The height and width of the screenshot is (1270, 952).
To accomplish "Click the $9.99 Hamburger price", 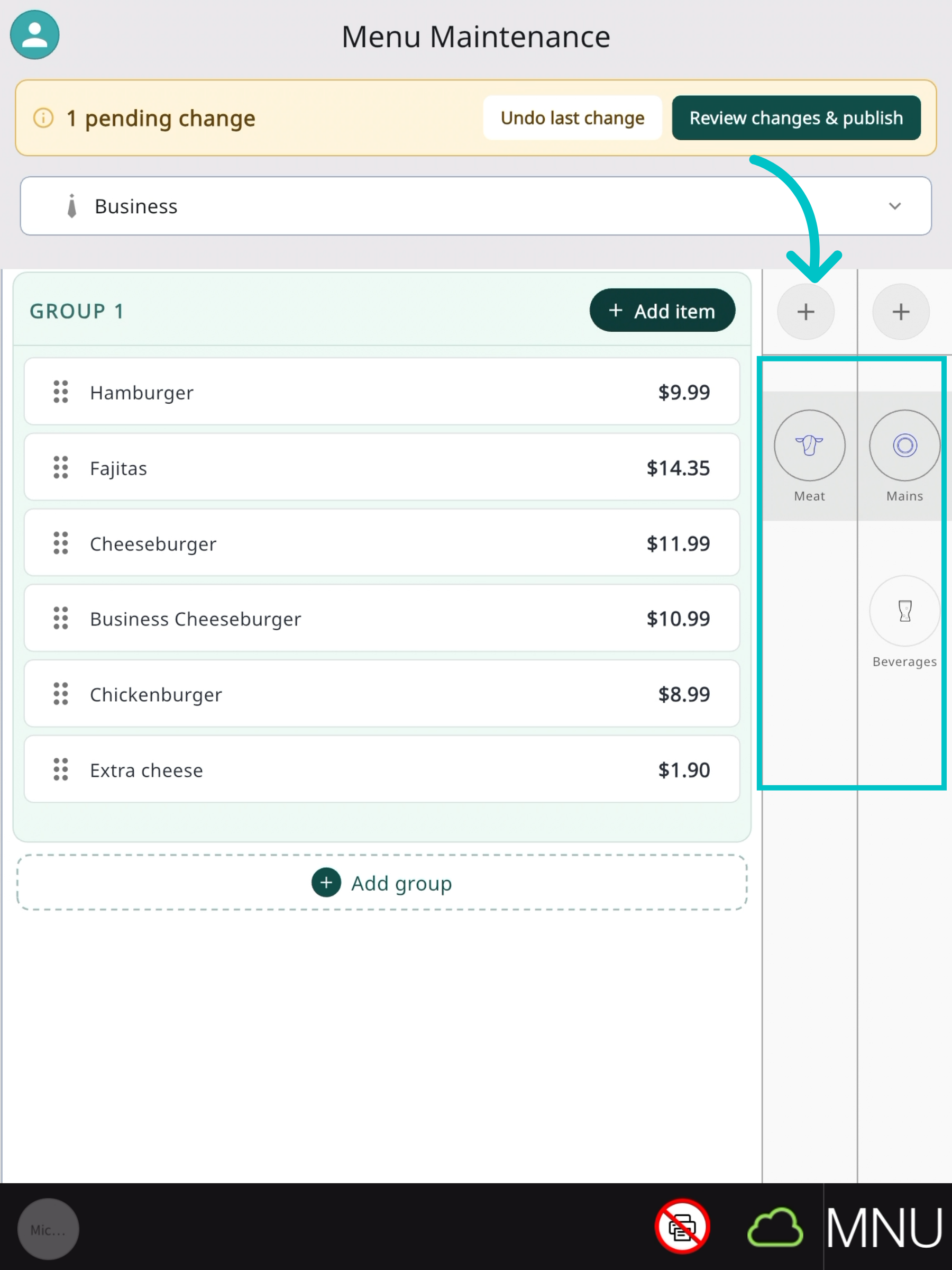I will click(683, 392).
